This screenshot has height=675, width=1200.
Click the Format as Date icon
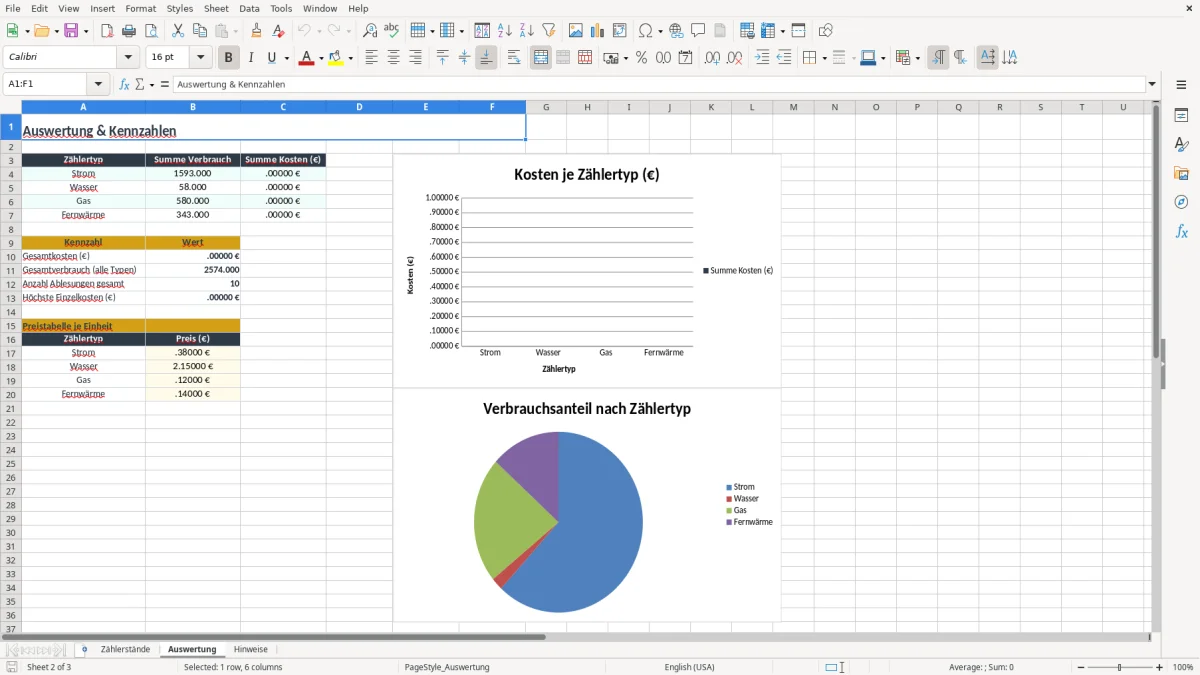pyautogui.click(x=686, y=58)
